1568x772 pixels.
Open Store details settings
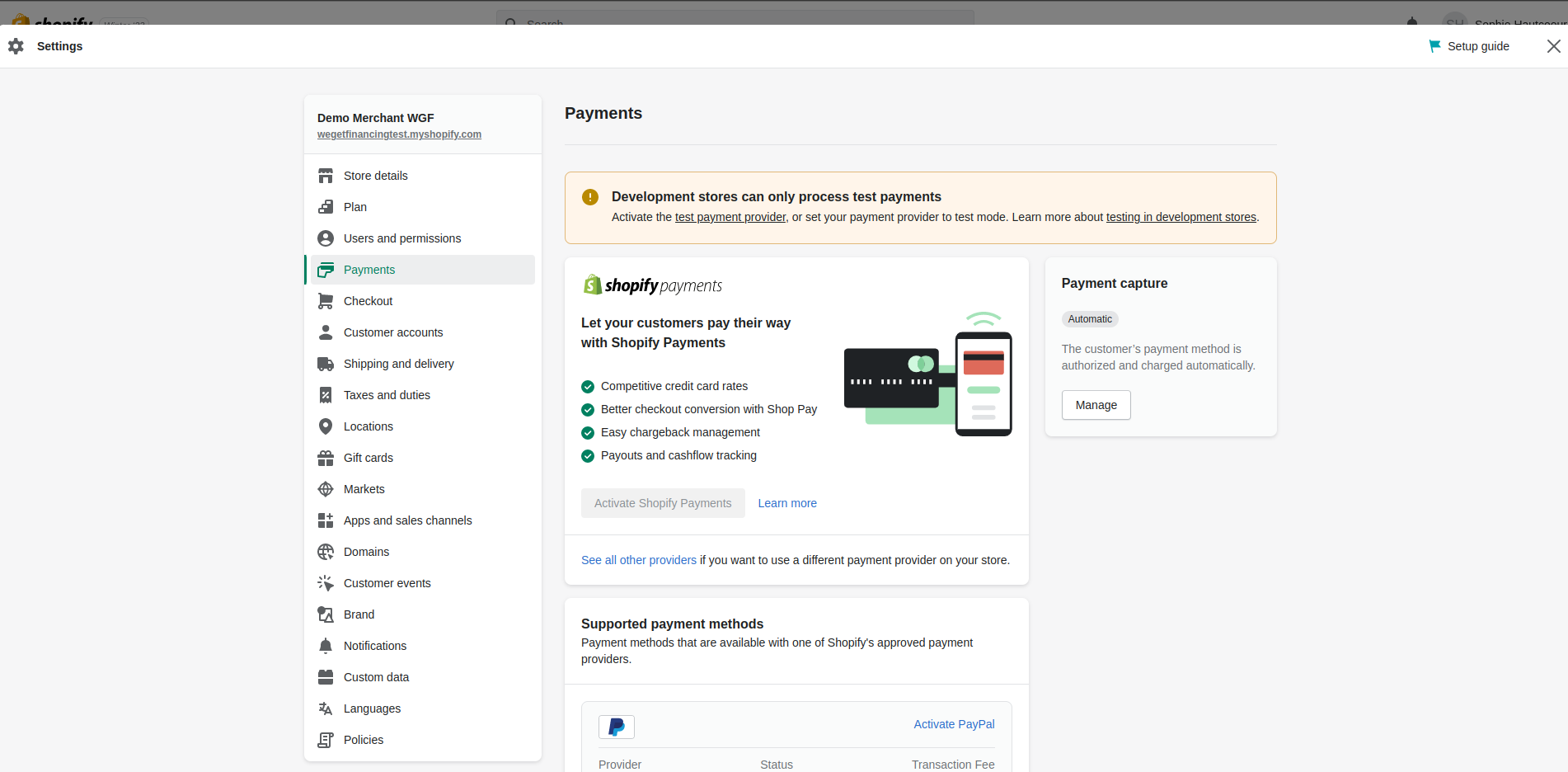tap(423, 176)
